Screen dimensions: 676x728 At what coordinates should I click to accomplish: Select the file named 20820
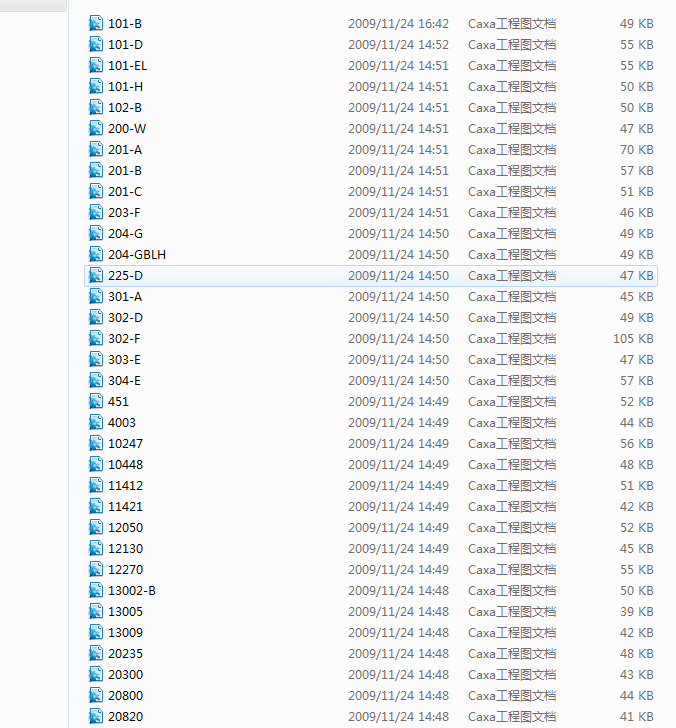point(125,716)
